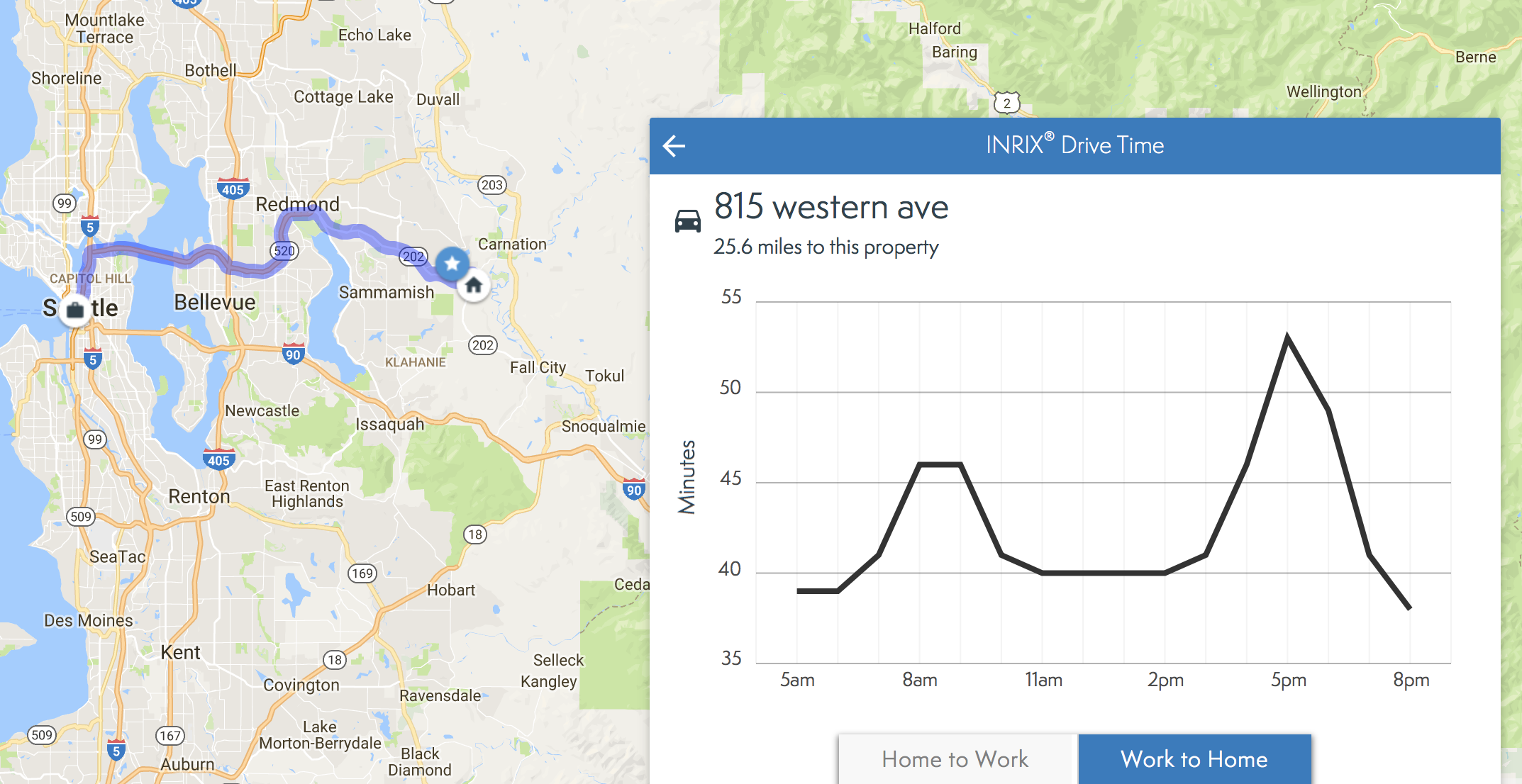Click the starred property marker on map

point(452,265)
